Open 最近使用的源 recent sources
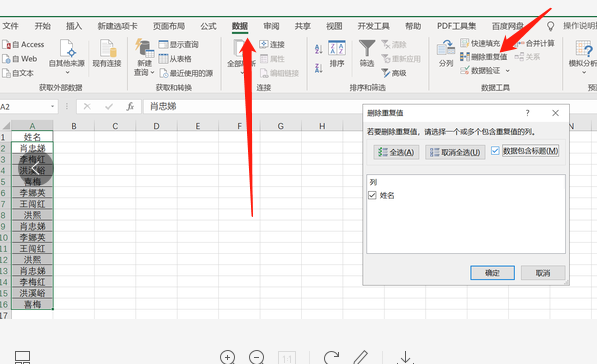 coord(186,73)
